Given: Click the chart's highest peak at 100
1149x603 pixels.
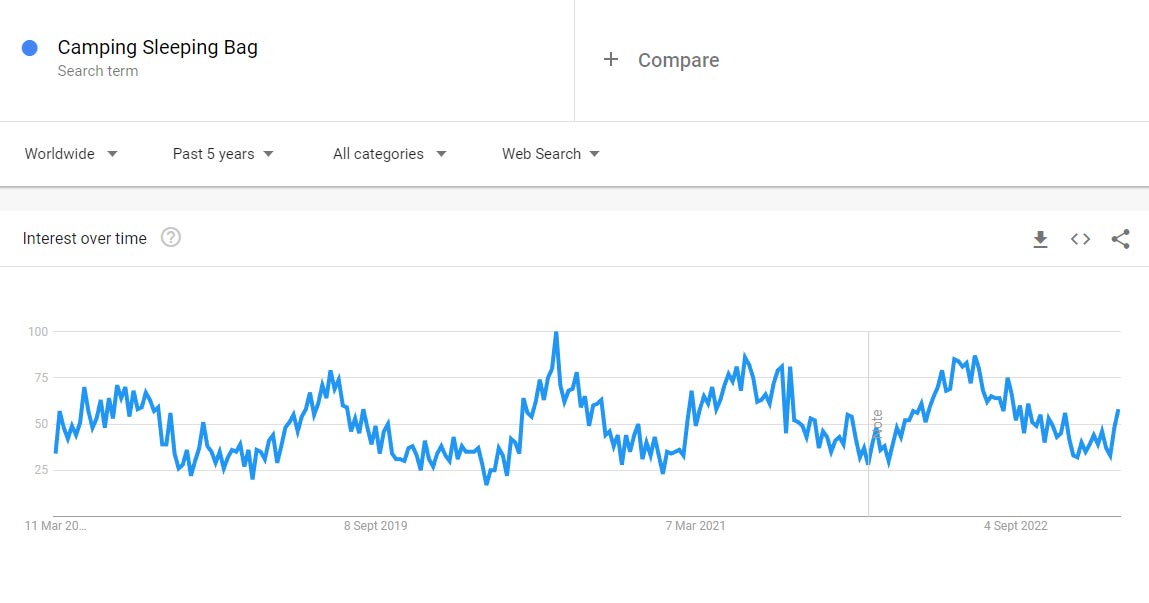Looking at the screenshot, I should 556,333.
